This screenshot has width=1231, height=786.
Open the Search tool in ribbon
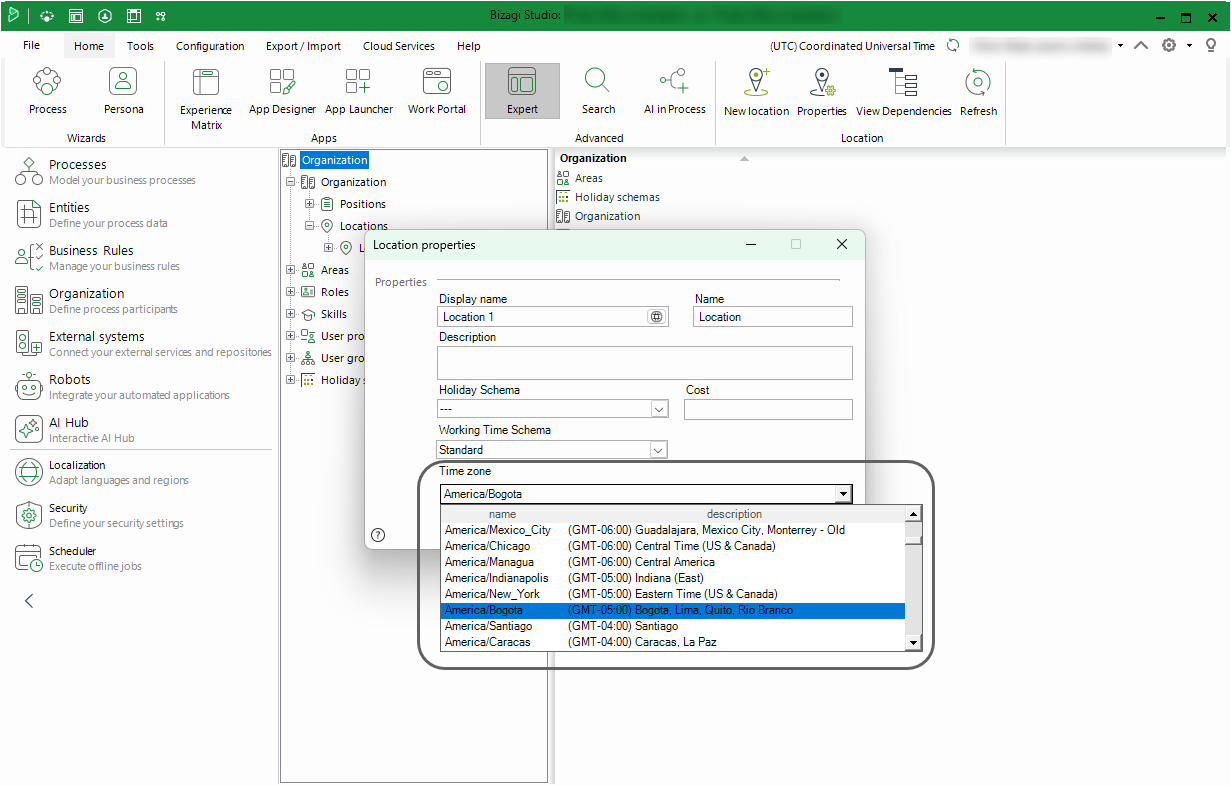tap(598, 92)
